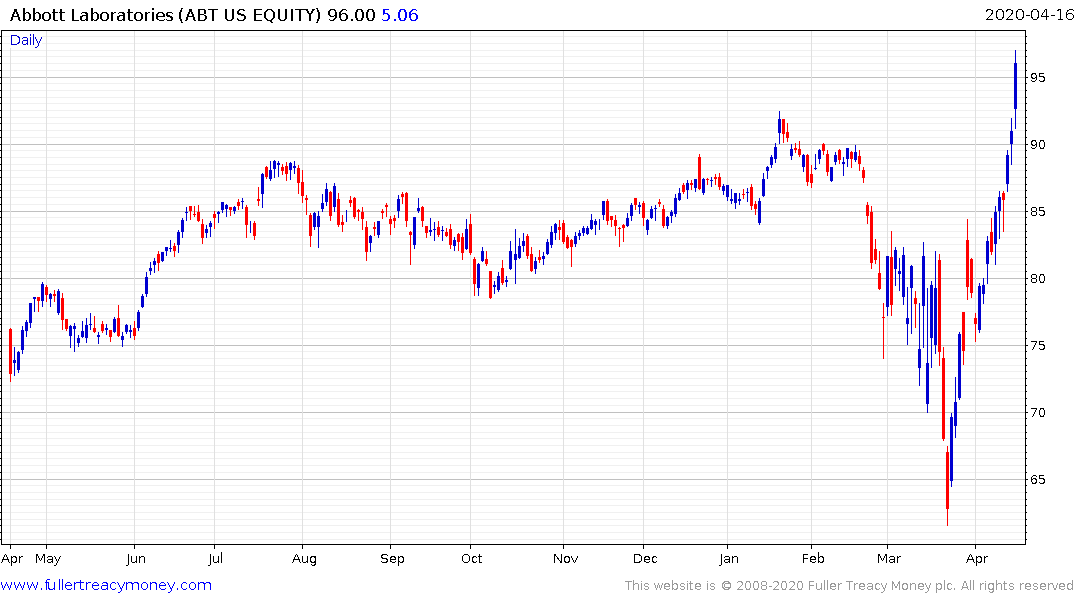Image resolution: width=1075 pixels, height=600 pixels.
Task: Click the Fuller Treacy Money copyright notice
Action: coord(849,586)
